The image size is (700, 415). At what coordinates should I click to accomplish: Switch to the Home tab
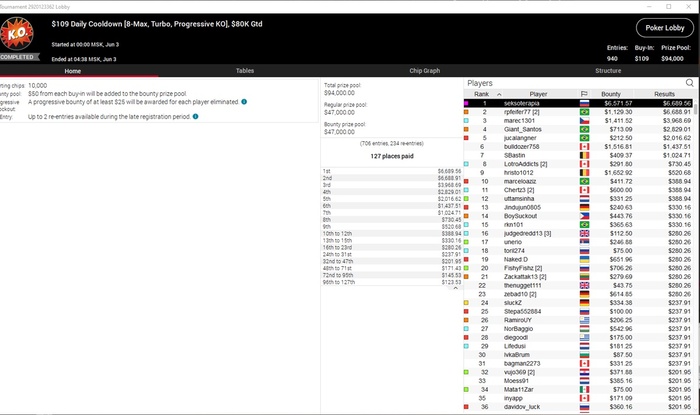click(72, 71)
